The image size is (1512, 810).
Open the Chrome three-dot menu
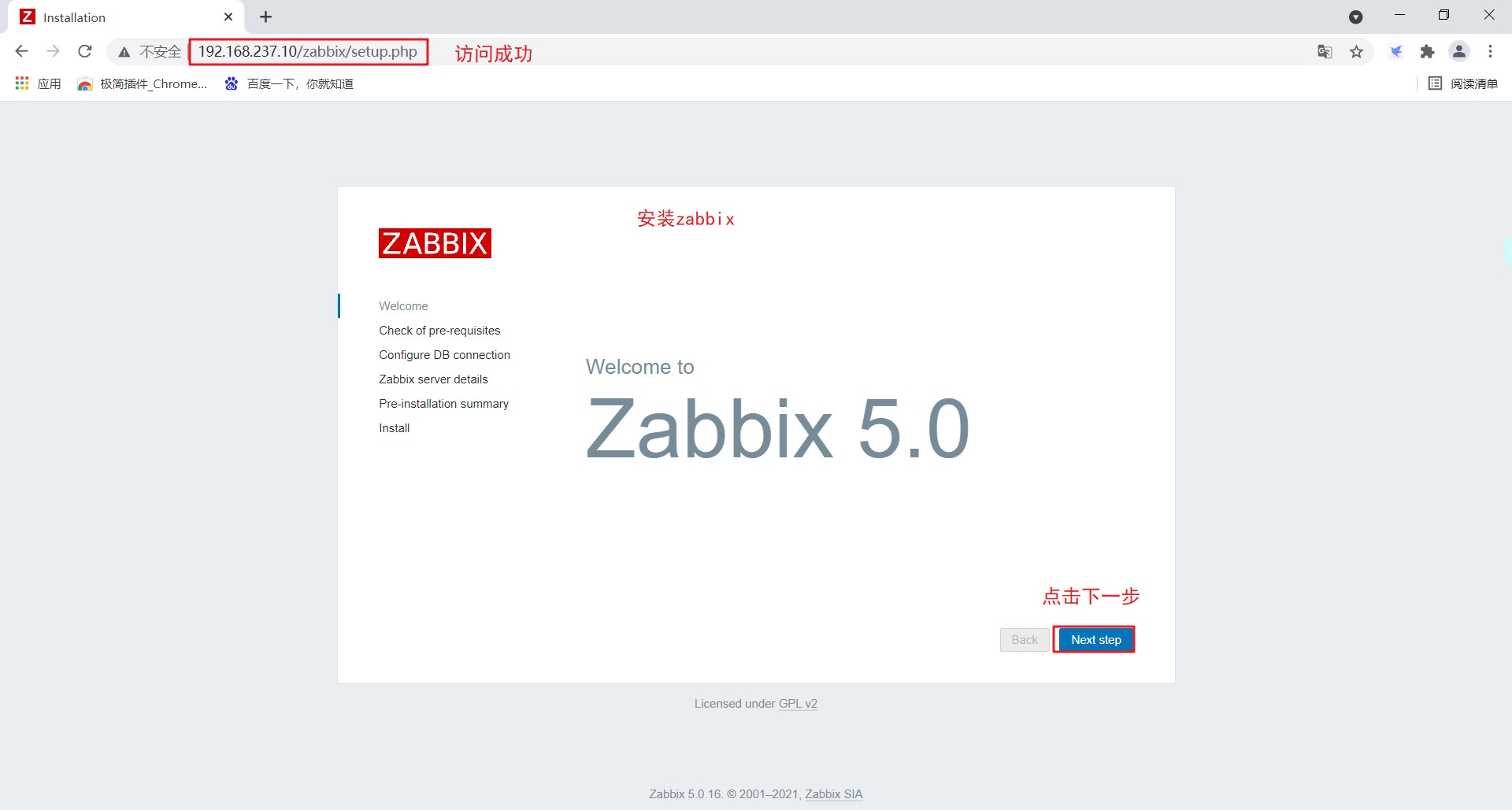pos(1490,52)
